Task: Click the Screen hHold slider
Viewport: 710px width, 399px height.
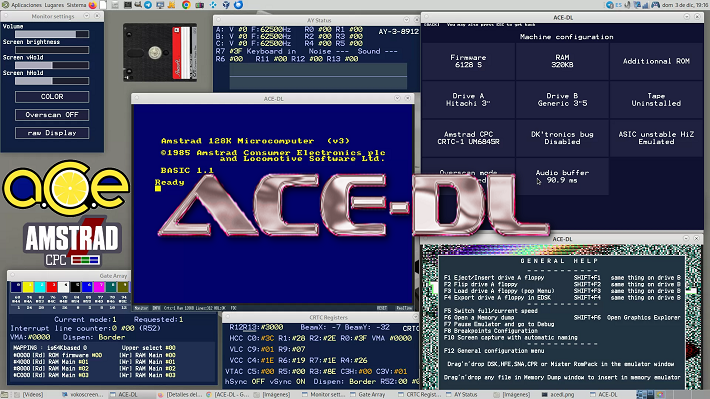Action: (52, 81)
